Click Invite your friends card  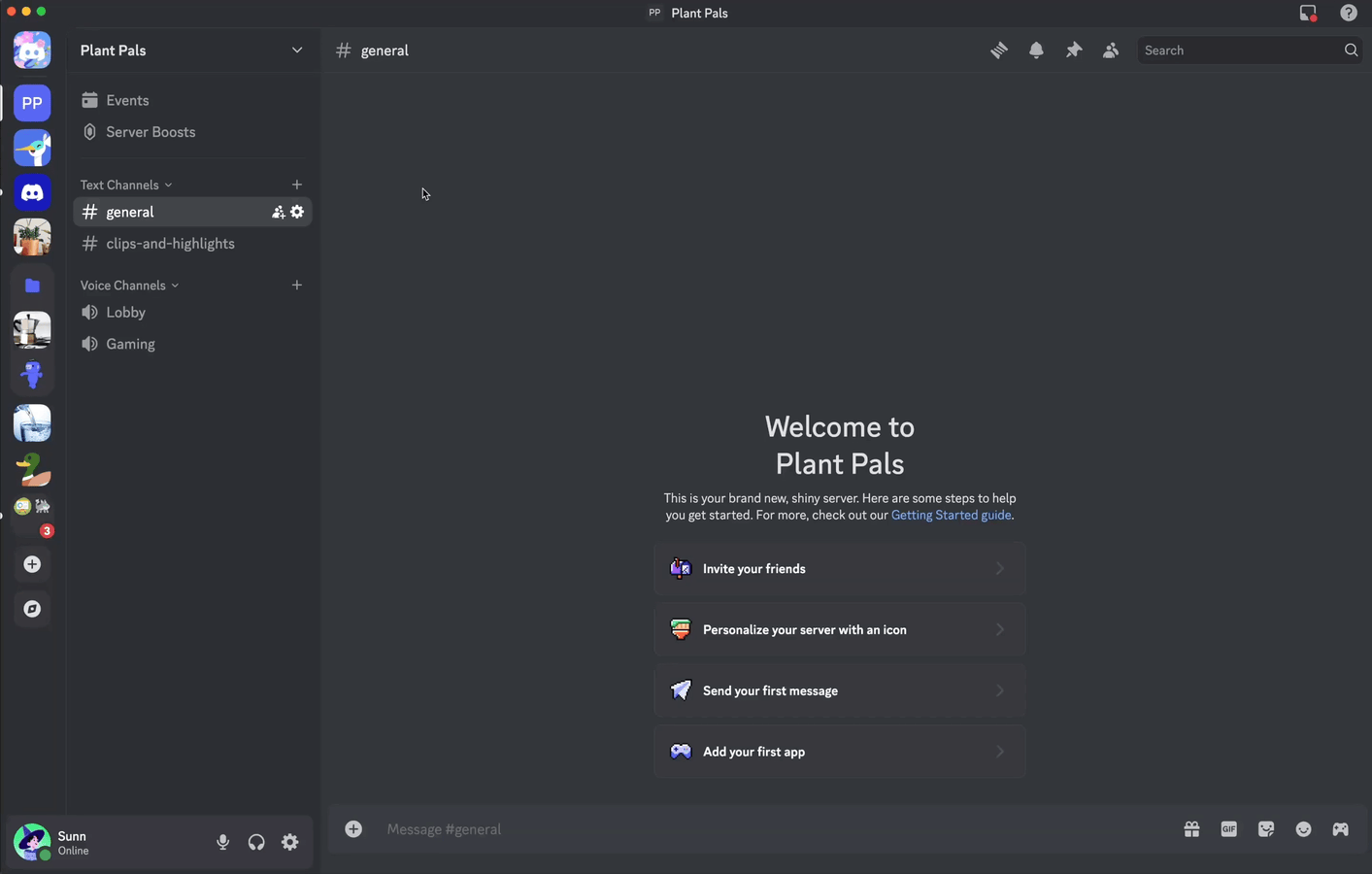840,569
